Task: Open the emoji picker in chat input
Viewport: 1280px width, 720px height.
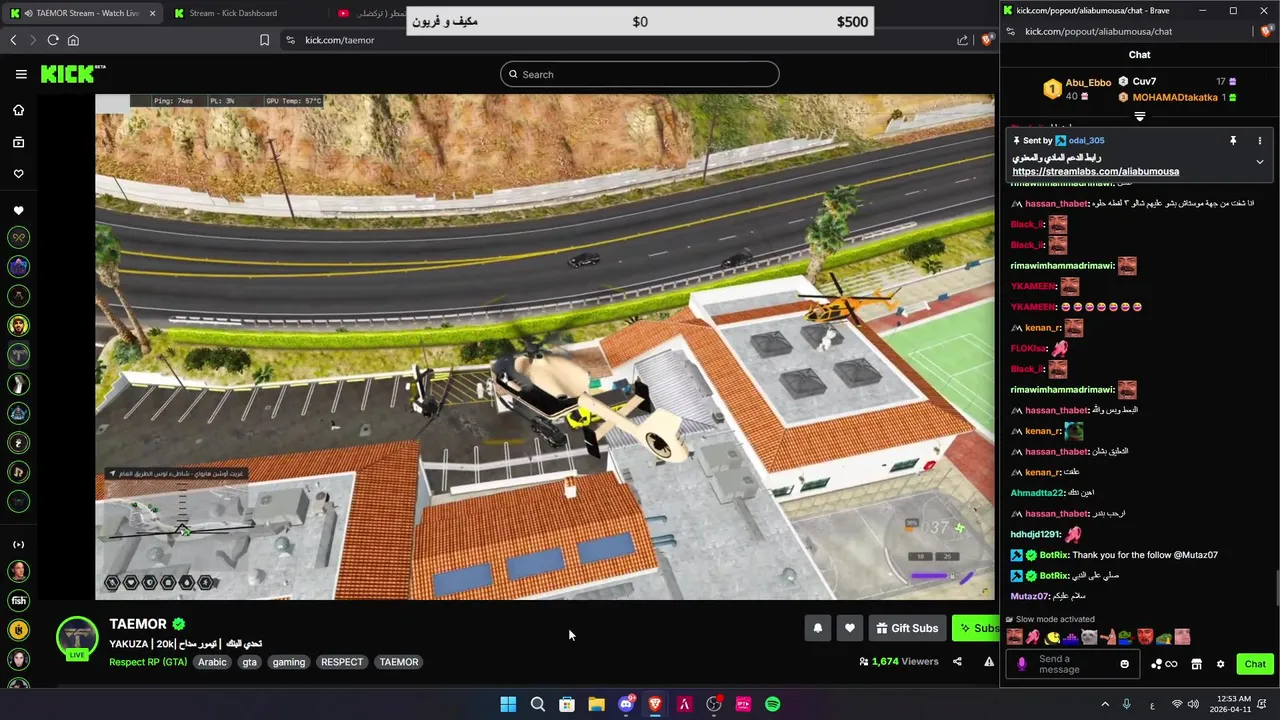Action: point(1124,664)
